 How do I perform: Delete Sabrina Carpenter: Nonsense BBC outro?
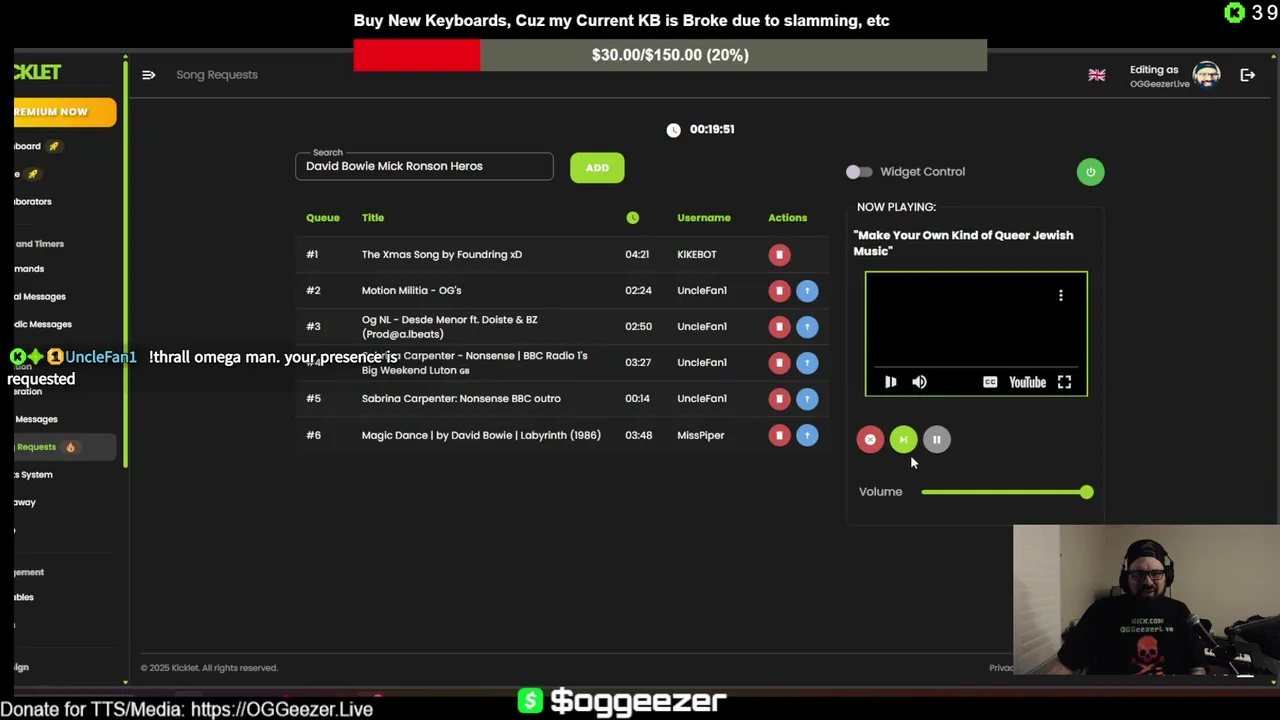click(779, 399)
